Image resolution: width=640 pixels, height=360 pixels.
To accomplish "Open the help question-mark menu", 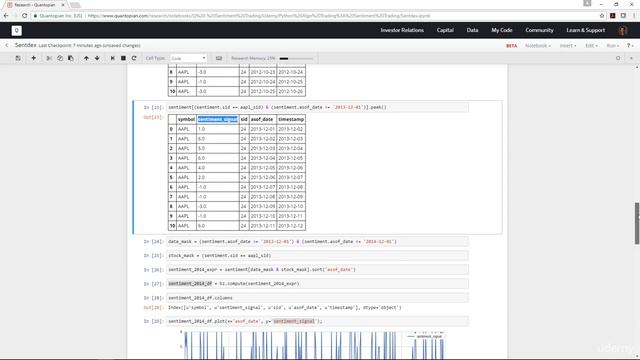I will (630, 46).
